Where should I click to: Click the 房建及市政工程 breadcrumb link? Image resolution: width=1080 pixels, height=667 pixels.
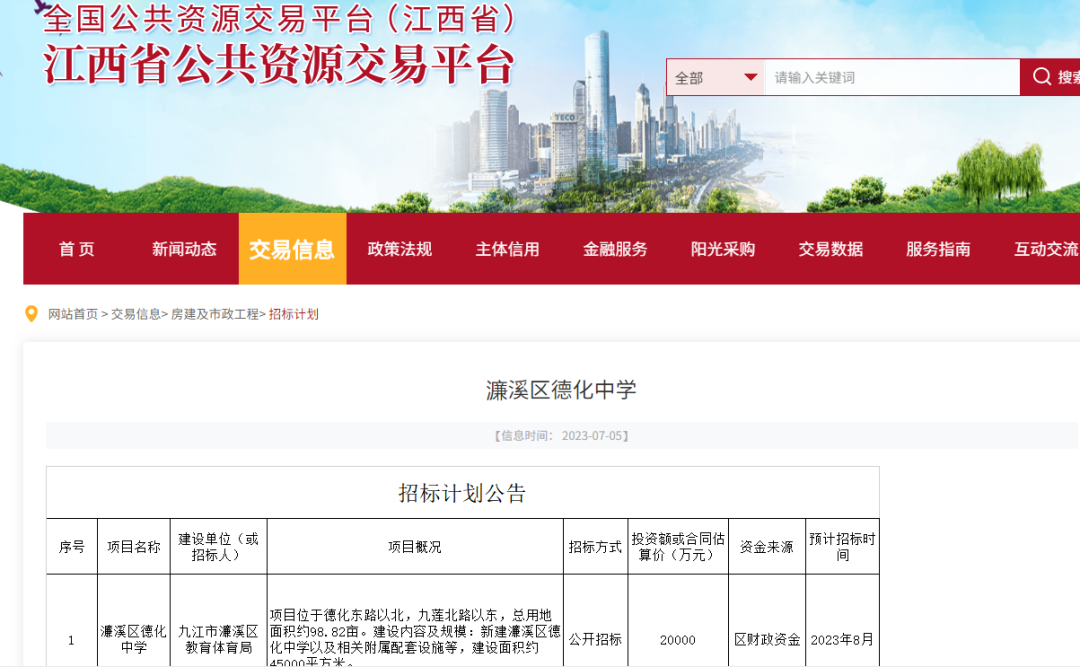tap(215, 314)
